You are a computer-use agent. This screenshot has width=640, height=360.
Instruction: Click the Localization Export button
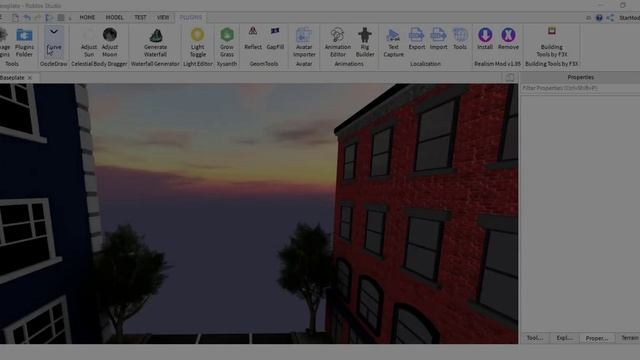(x=417, y=39)
